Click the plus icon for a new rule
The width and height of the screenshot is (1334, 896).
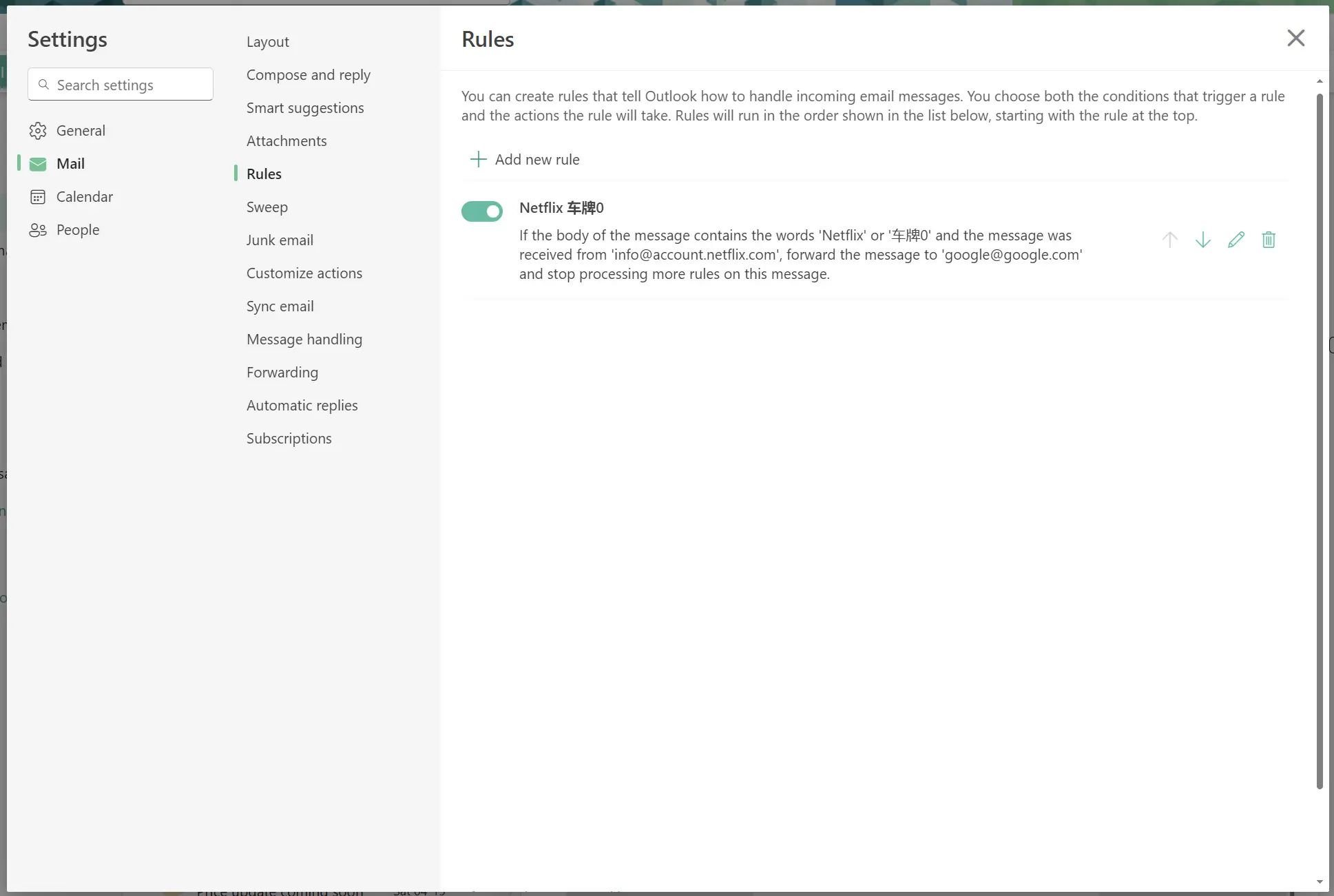tap(478, 160)
